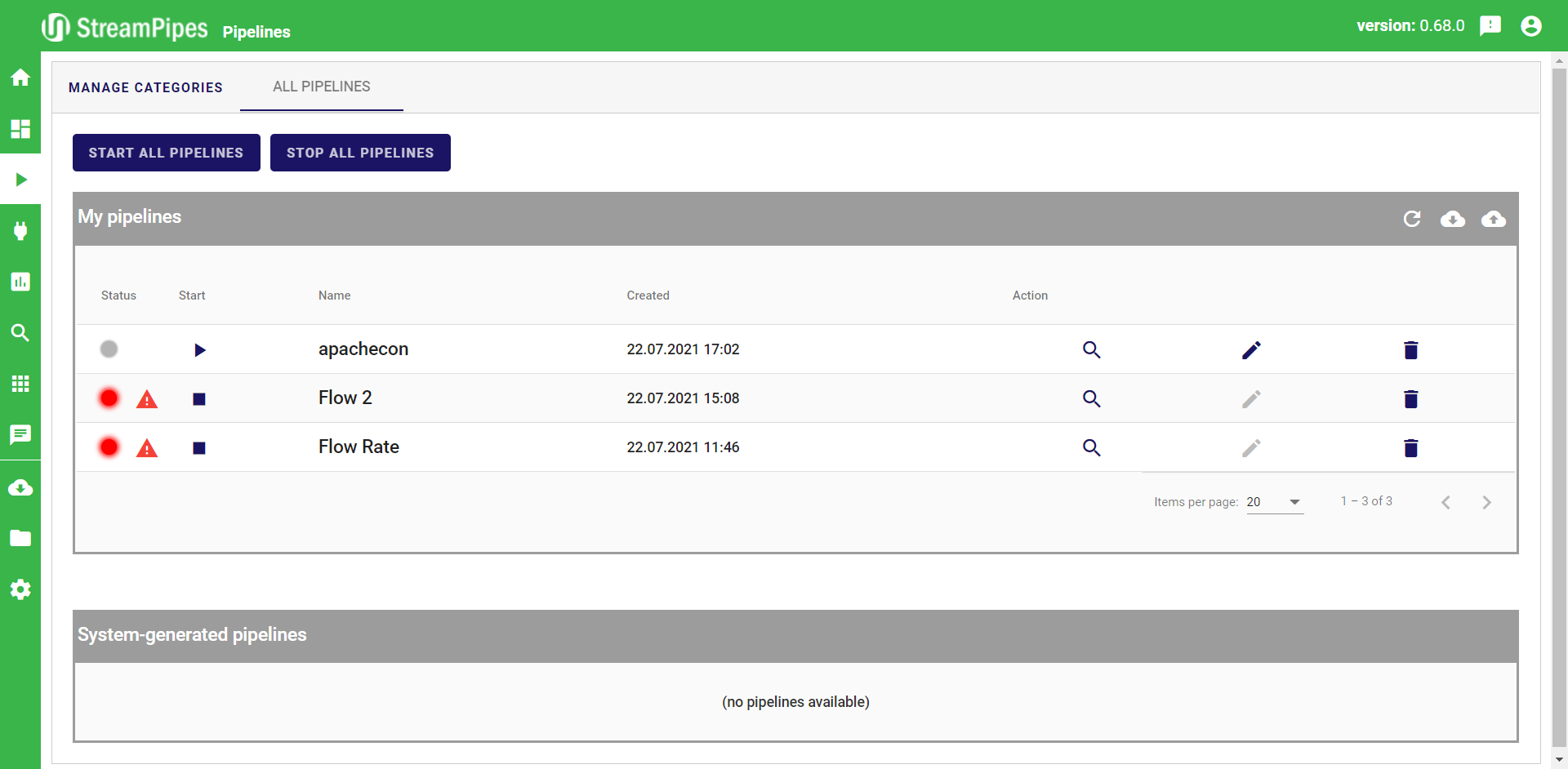Stop the Flow 2 pipeline

tap(199, 399)
